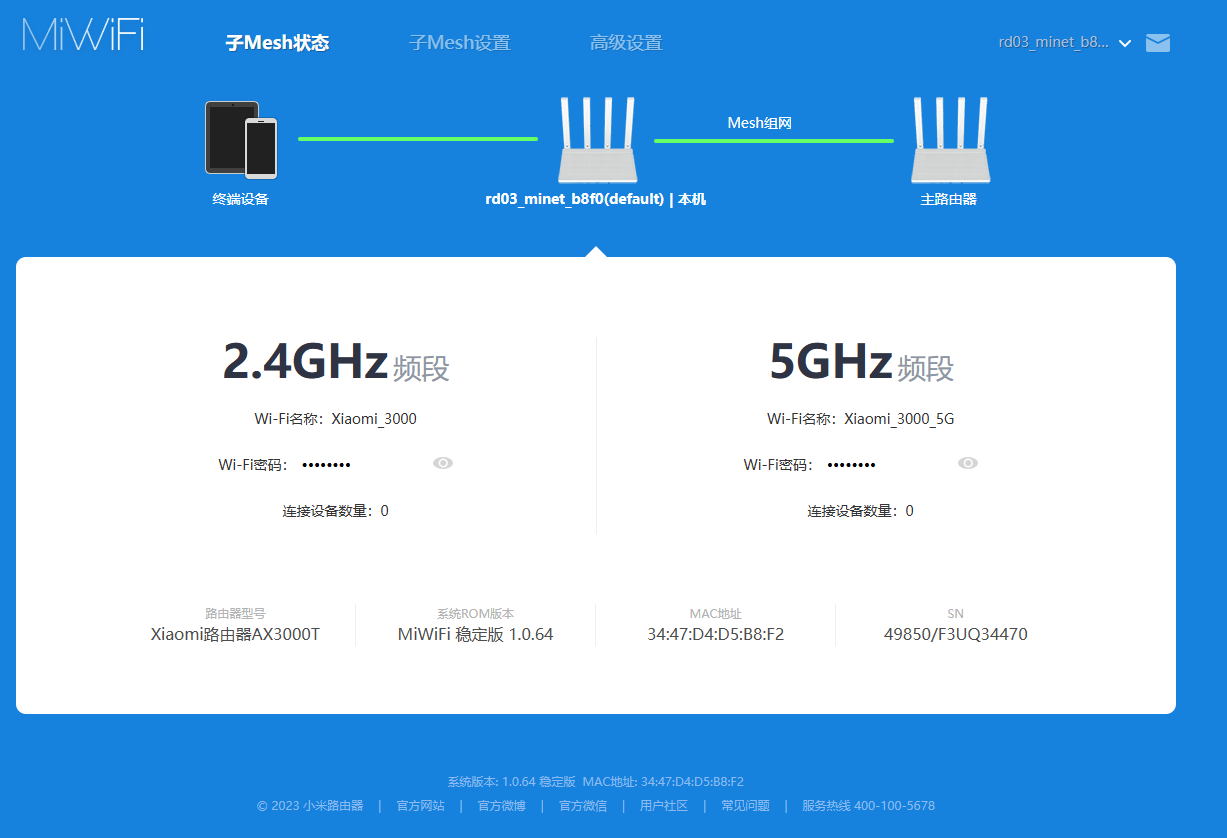The height and width of the screenshot is (838, 1227).
Task: Click the 5GHz masked password dots
Action: coord(852,465)
